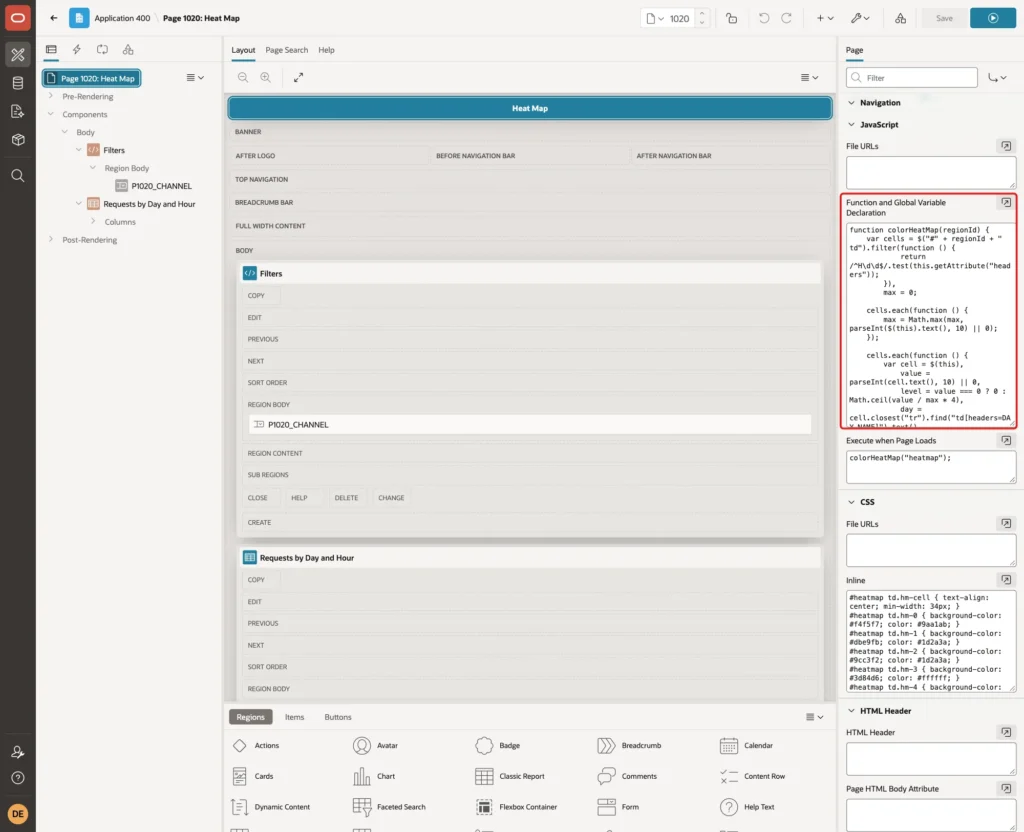The image size is (1024, 832).
Task: Collapse the HTML Header property group
Action: coord(851,711)
